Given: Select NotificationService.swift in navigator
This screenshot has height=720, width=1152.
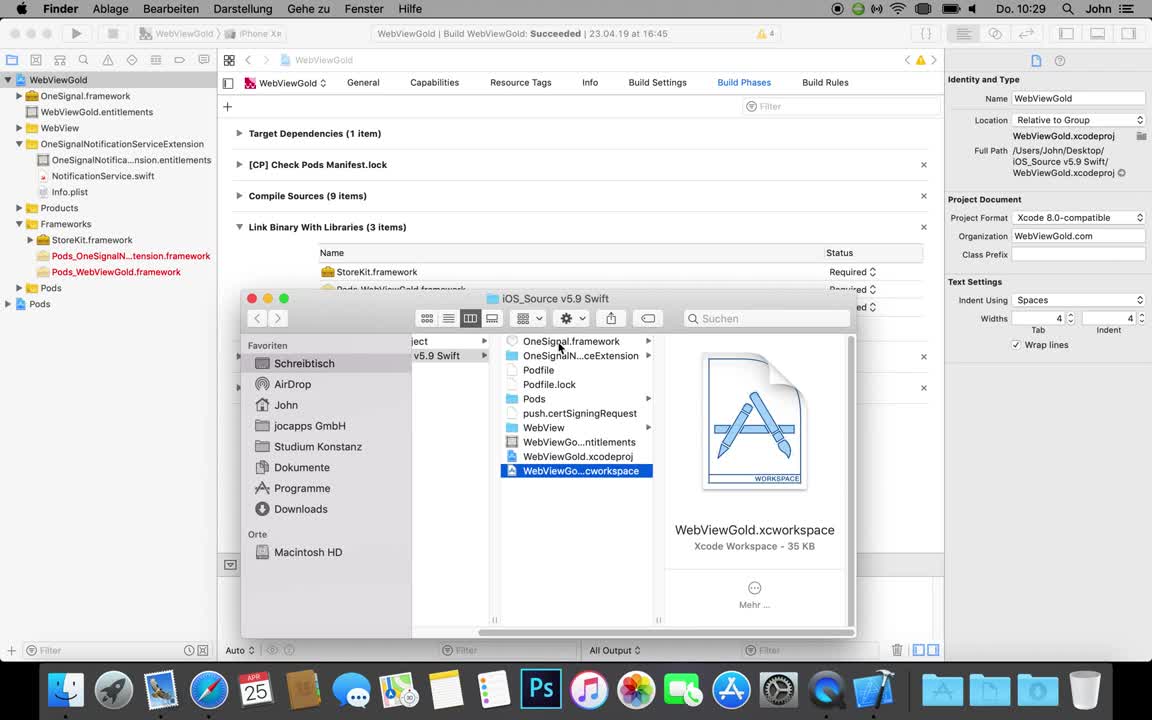Looking at the screenshot, I should 103,176.
